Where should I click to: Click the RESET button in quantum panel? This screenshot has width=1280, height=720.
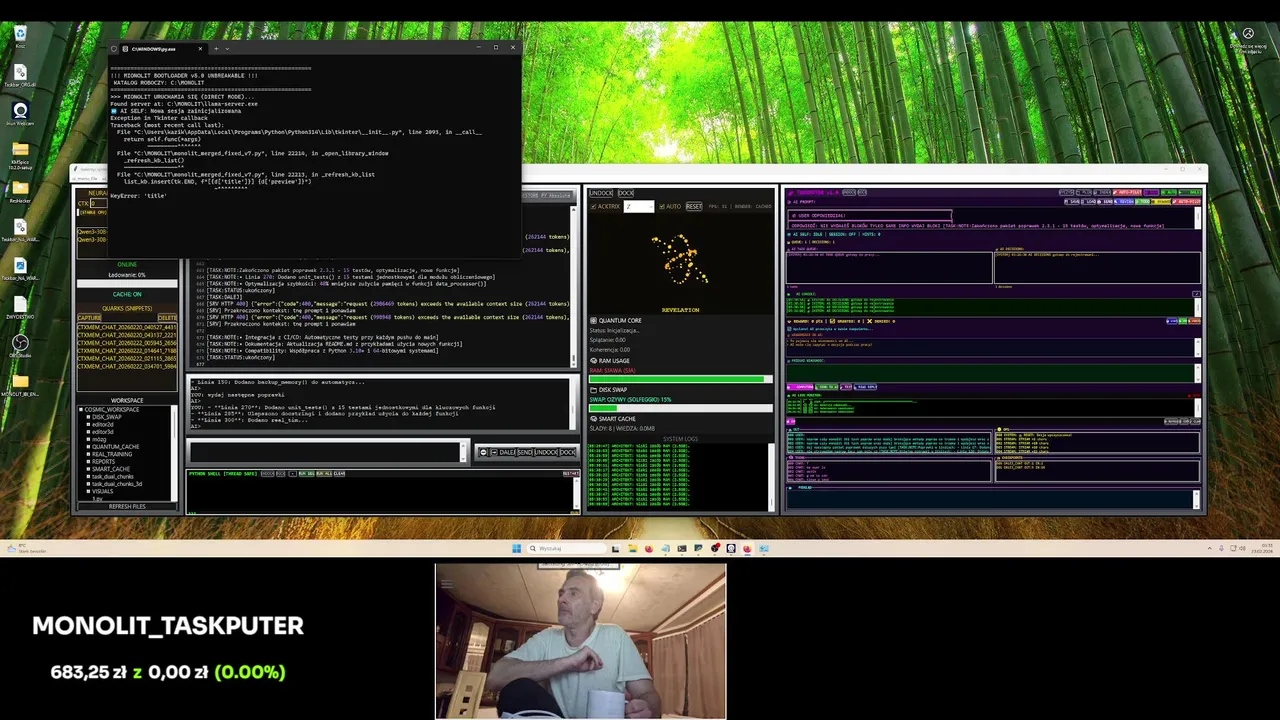(694, 206)
